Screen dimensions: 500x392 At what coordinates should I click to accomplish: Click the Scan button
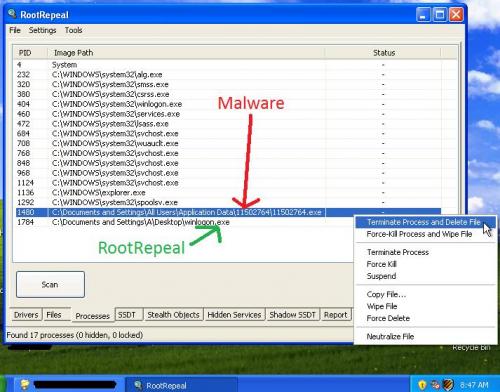[50, 284]
